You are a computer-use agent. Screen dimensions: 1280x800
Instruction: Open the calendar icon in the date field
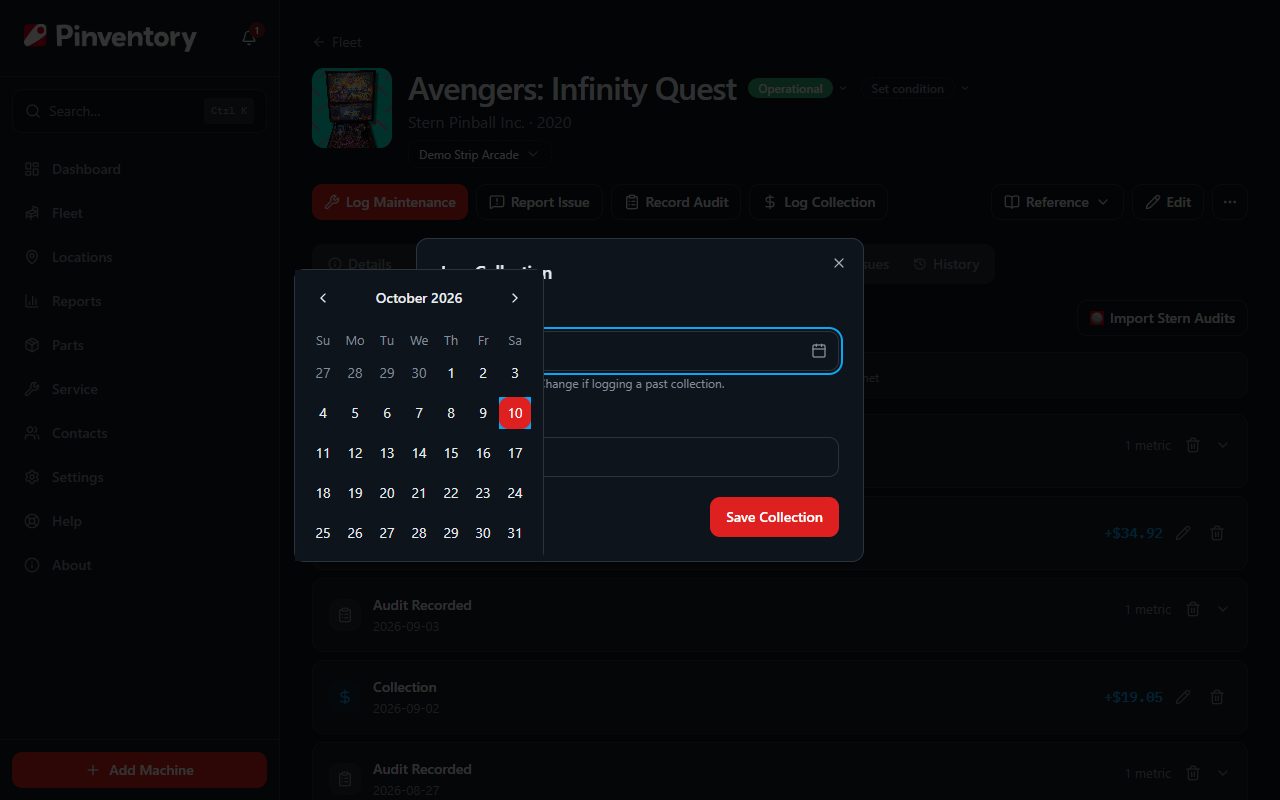click(818, 351)
